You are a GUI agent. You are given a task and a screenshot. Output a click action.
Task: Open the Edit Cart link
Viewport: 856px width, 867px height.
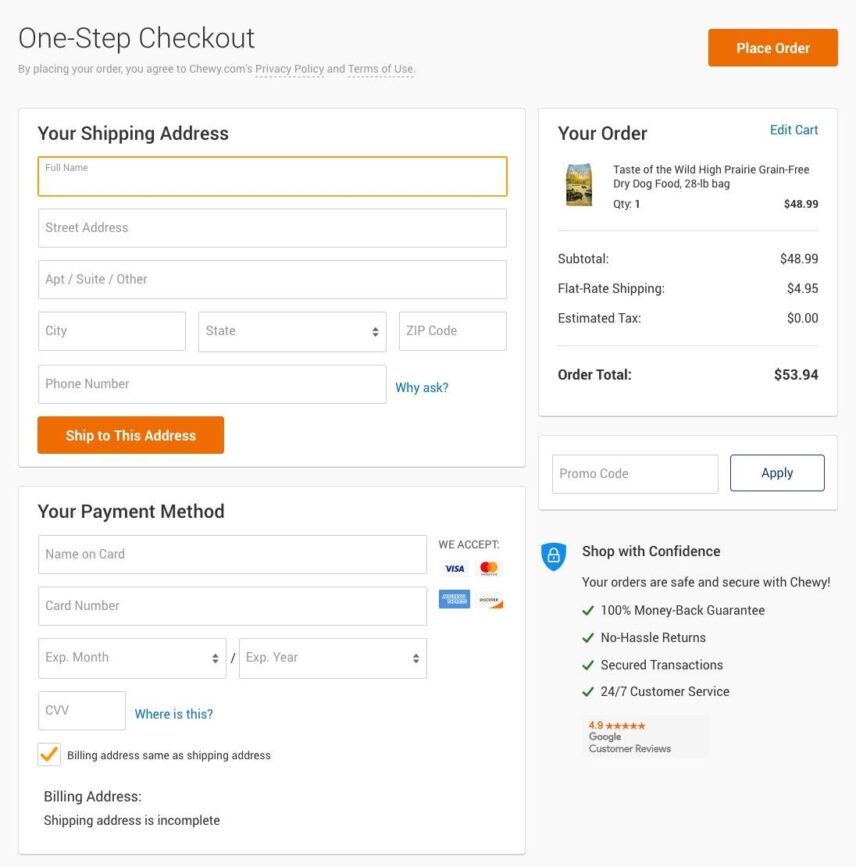(794, 130)
